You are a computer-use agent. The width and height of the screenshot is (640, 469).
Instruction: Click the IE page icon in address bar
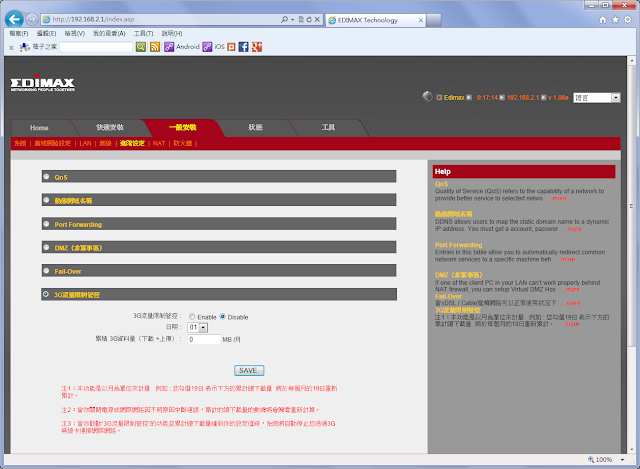pyautogui.click(x=47, y=19)
